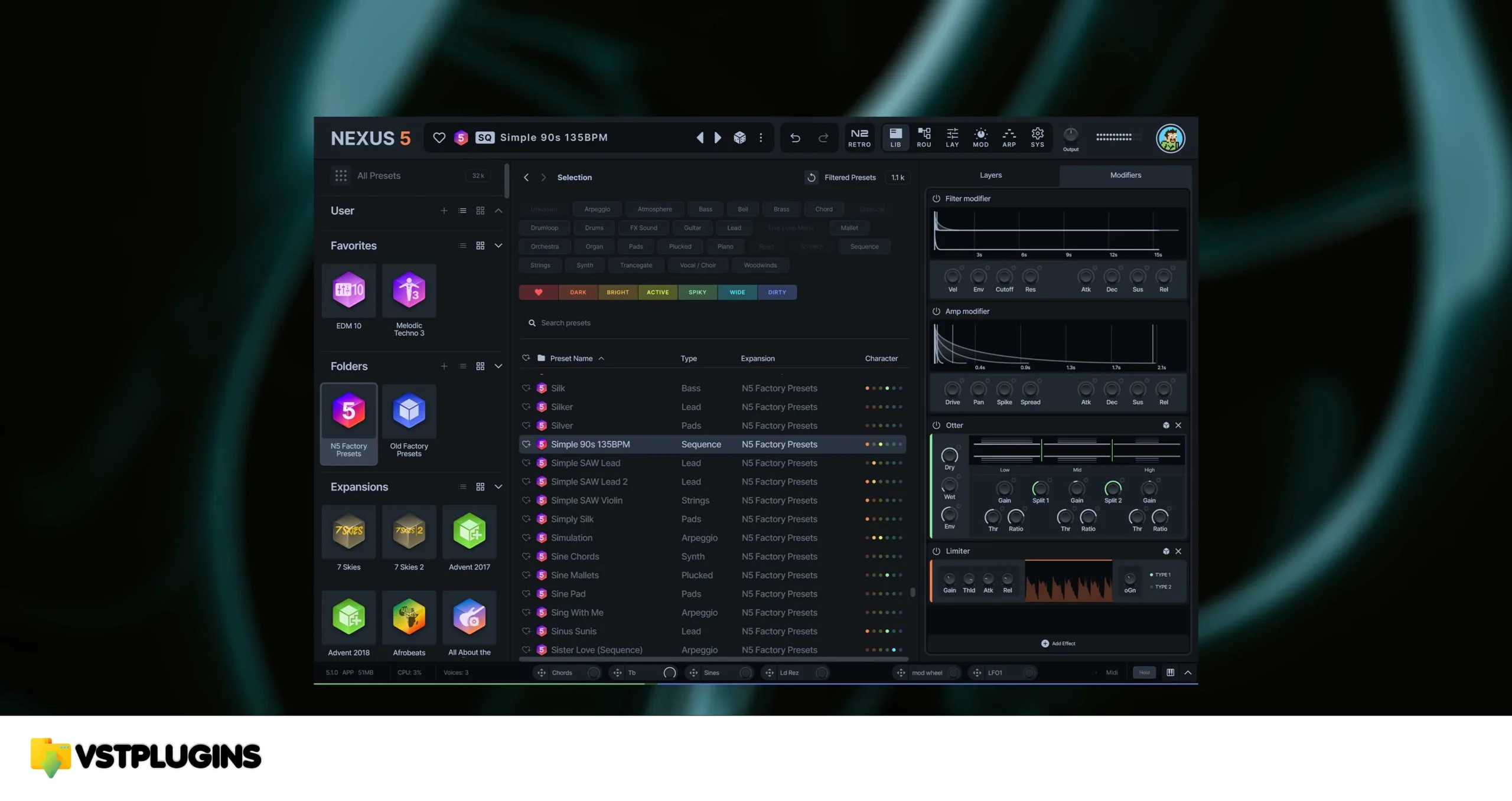This screenshot has width=1512, height=801.
Task: Adjust the Filter modifier Cutoff knob
Action: coord(1004,276)
